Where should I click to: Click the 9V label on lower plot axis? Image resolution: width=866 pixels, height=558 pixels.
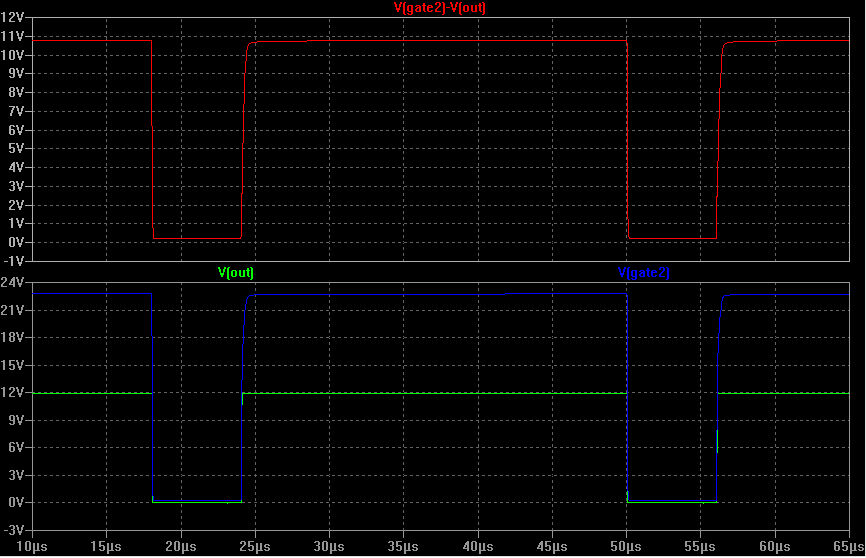16,420
